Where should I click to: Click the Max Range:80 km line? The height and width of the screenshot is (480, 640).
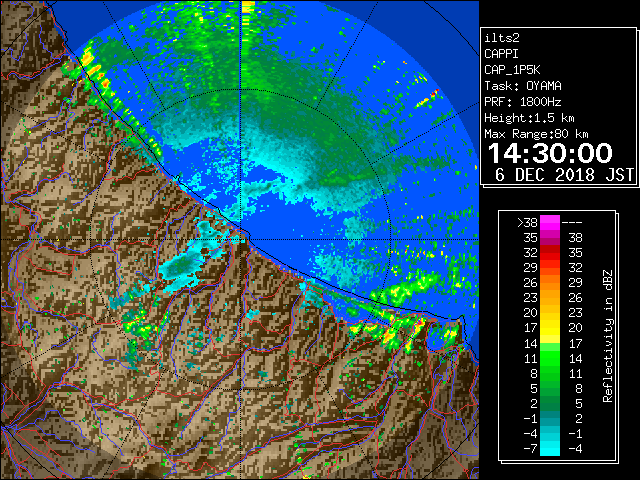pos(536,134)
